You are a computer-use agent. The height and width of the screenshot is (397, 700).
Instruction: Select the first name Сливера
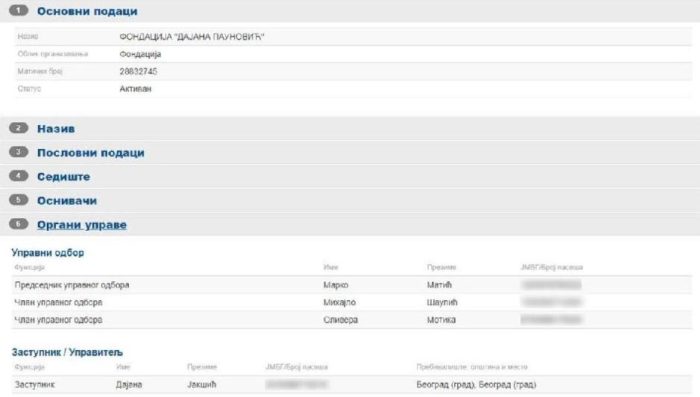[341, 320]
